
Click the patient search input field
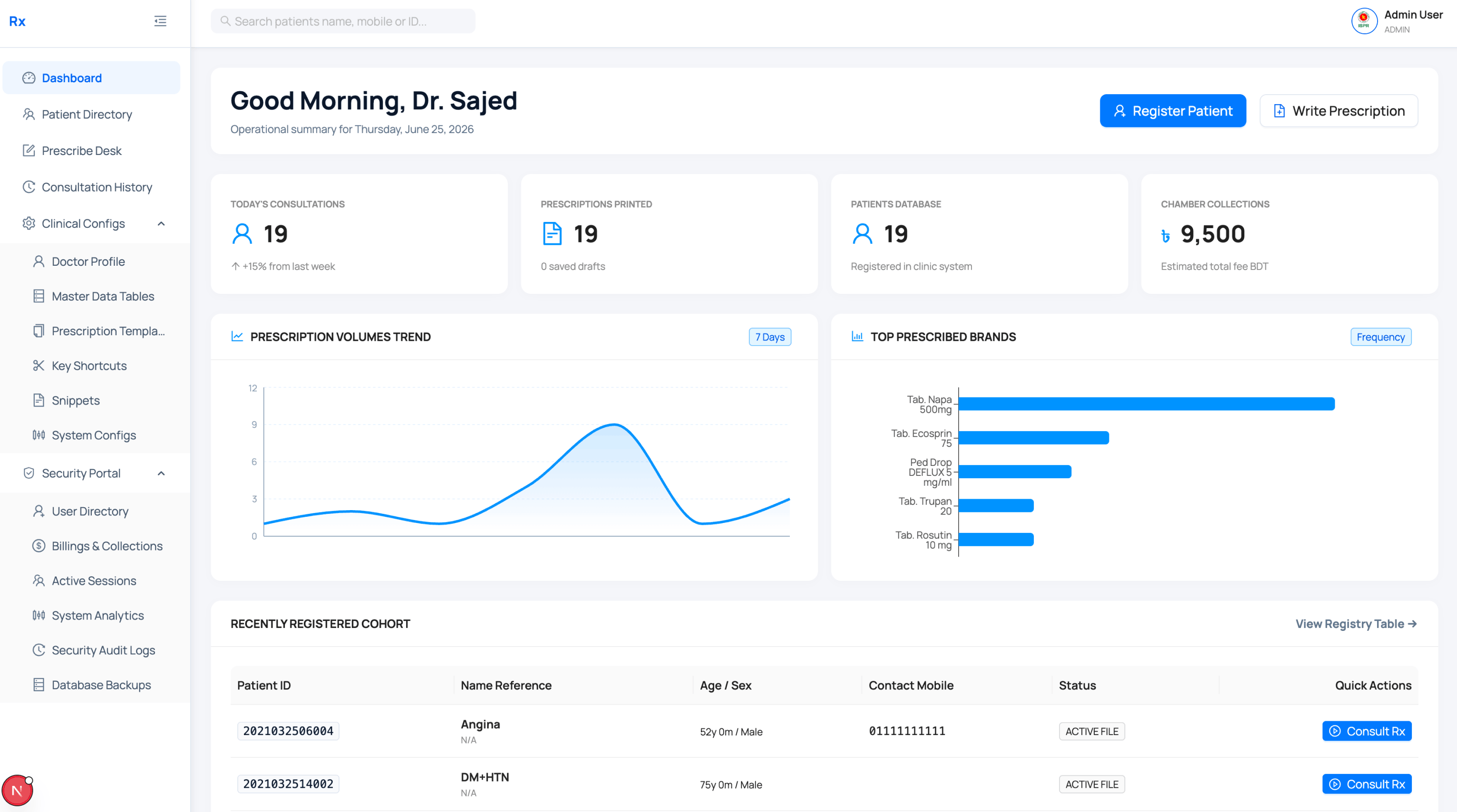pyautogui.click(x=343, y=21)
